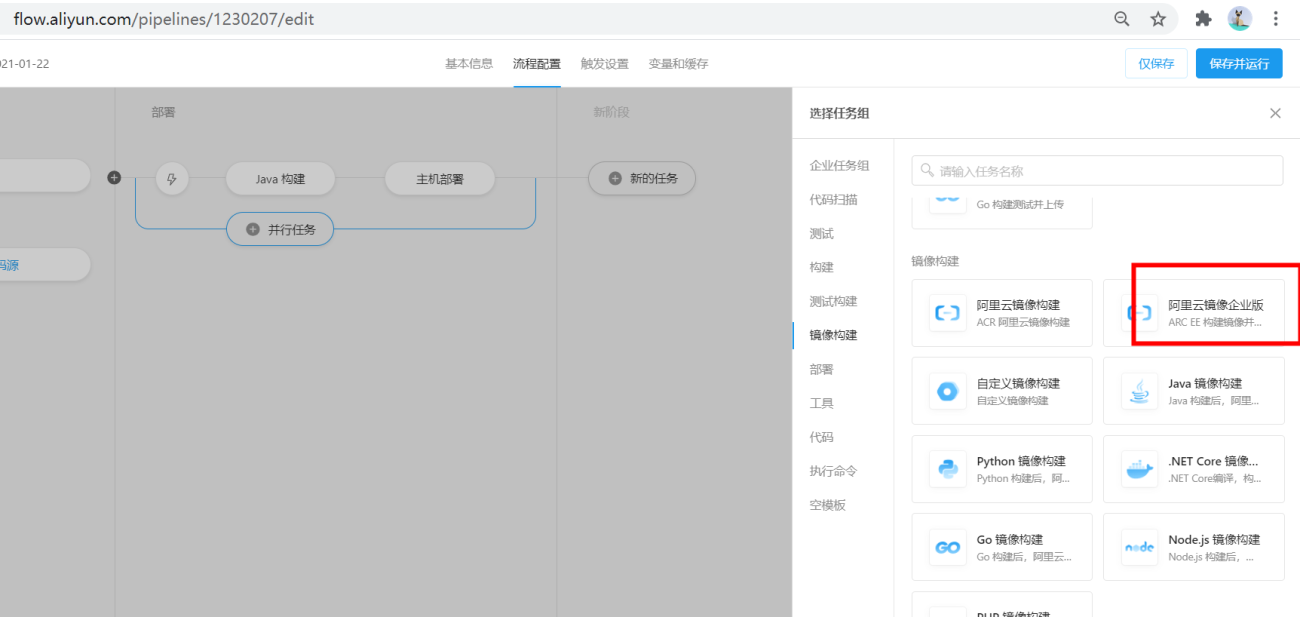
Task: Select 测试构建 category
Action: tap(833, 301)
